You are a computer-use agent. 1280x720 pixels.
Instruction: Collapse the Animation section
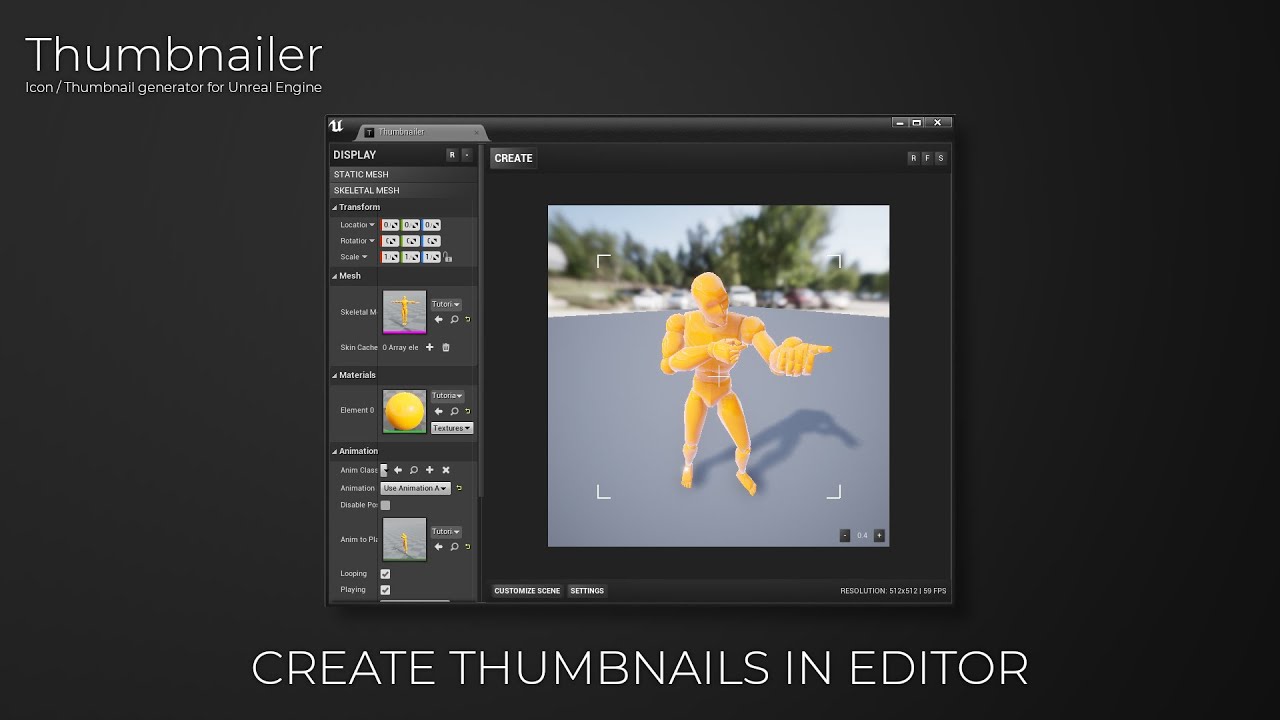click(x=335, y=451)
